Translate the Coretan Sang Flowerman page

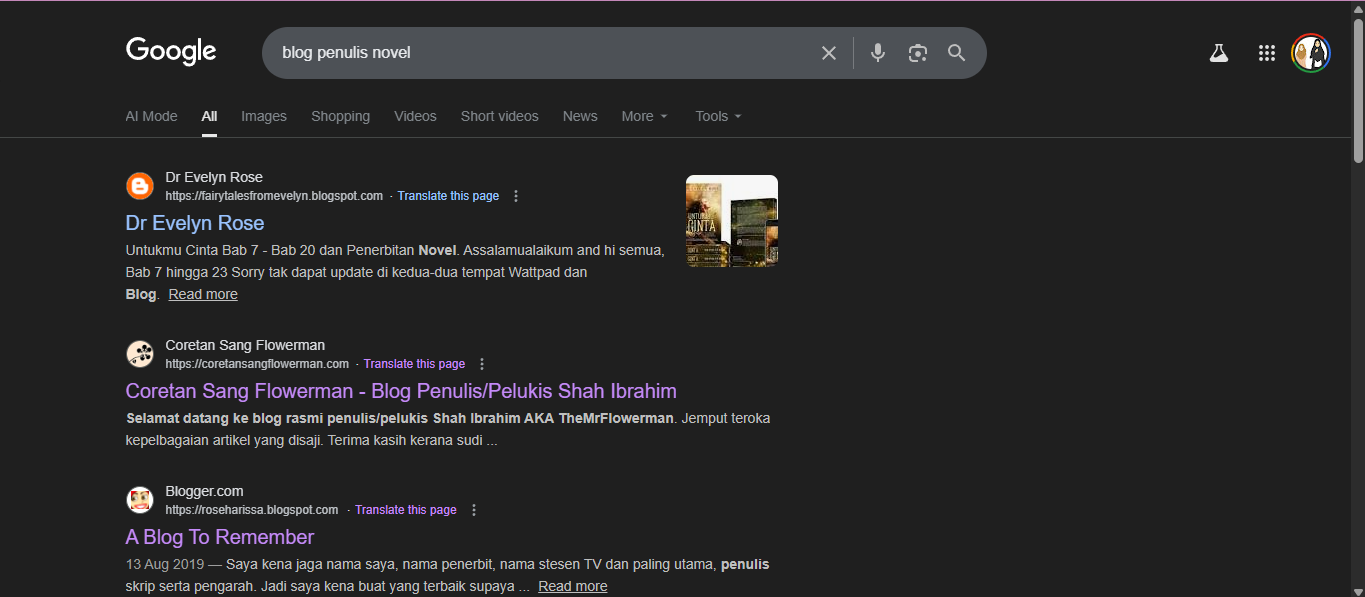click(x=414, y=364)
